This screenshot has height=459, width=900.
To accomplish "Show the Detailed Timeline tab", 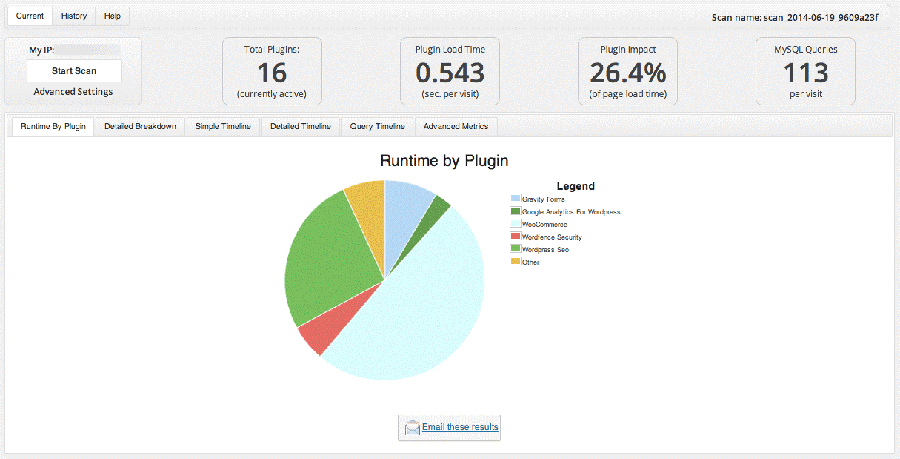I will click(x=300, y=126).
